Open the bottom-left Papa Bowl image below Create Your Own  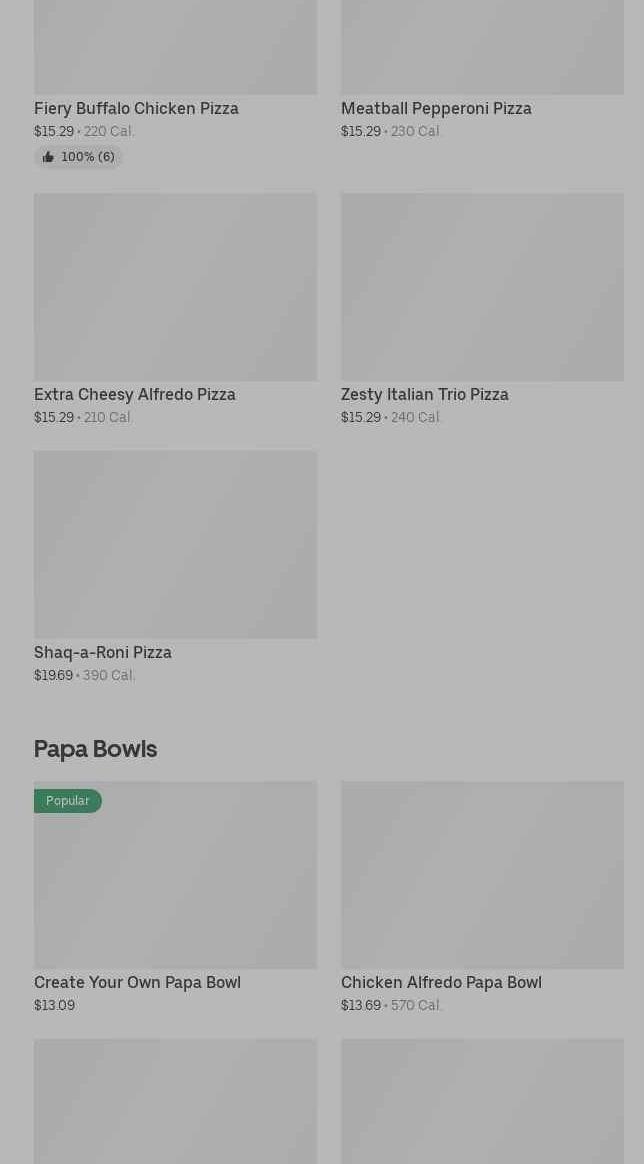coord(175,1101)
